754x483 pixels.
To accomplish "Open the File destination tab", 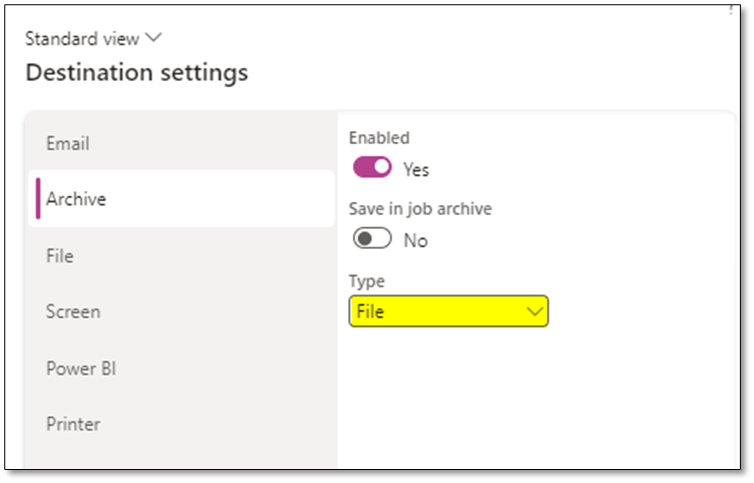I will tap(60, 256).
